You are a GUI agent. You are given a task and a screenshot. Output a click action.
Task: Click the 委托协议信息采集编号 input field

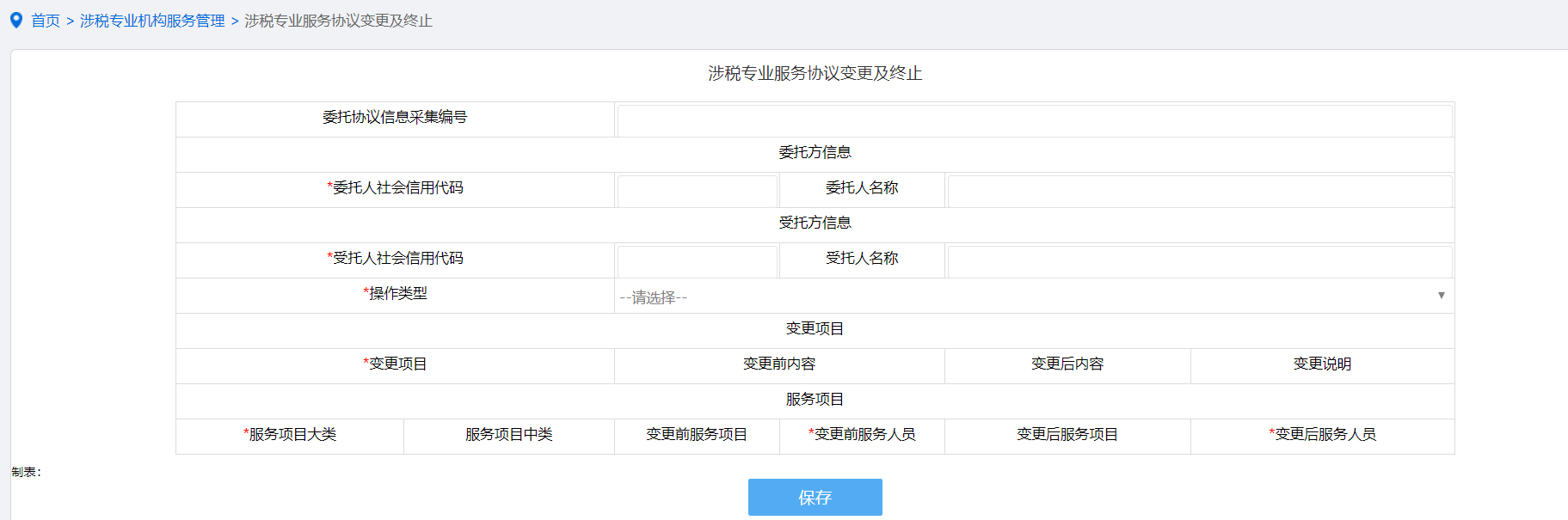[1034, 121]
